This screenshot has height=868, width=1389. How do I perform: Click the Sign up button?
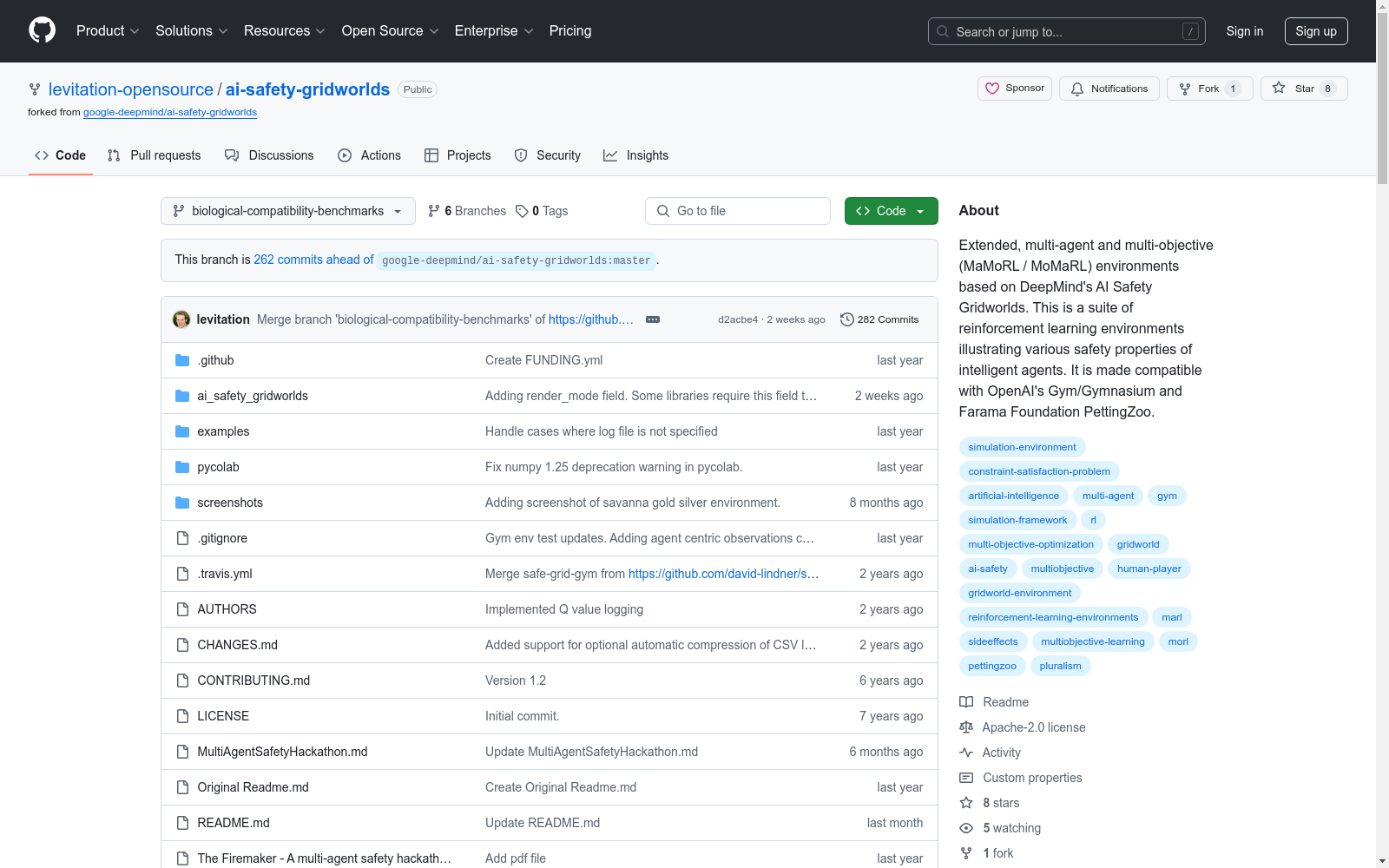click(x=1316, y=31)
